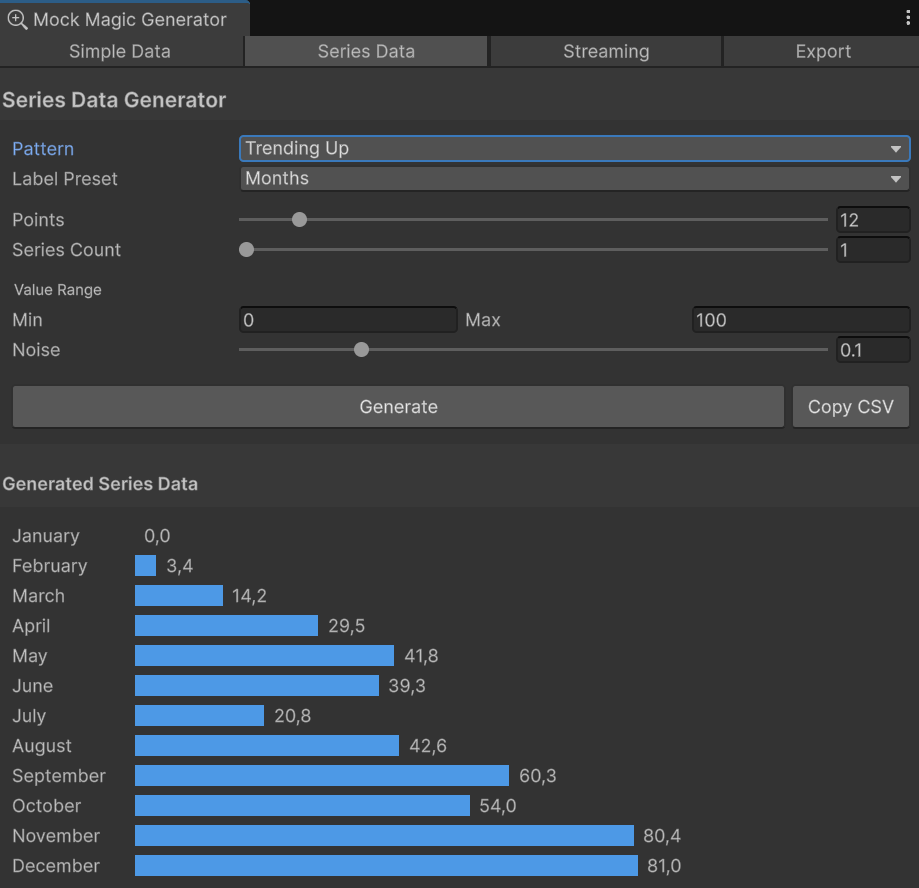Click the April bar

click(226, 625)
